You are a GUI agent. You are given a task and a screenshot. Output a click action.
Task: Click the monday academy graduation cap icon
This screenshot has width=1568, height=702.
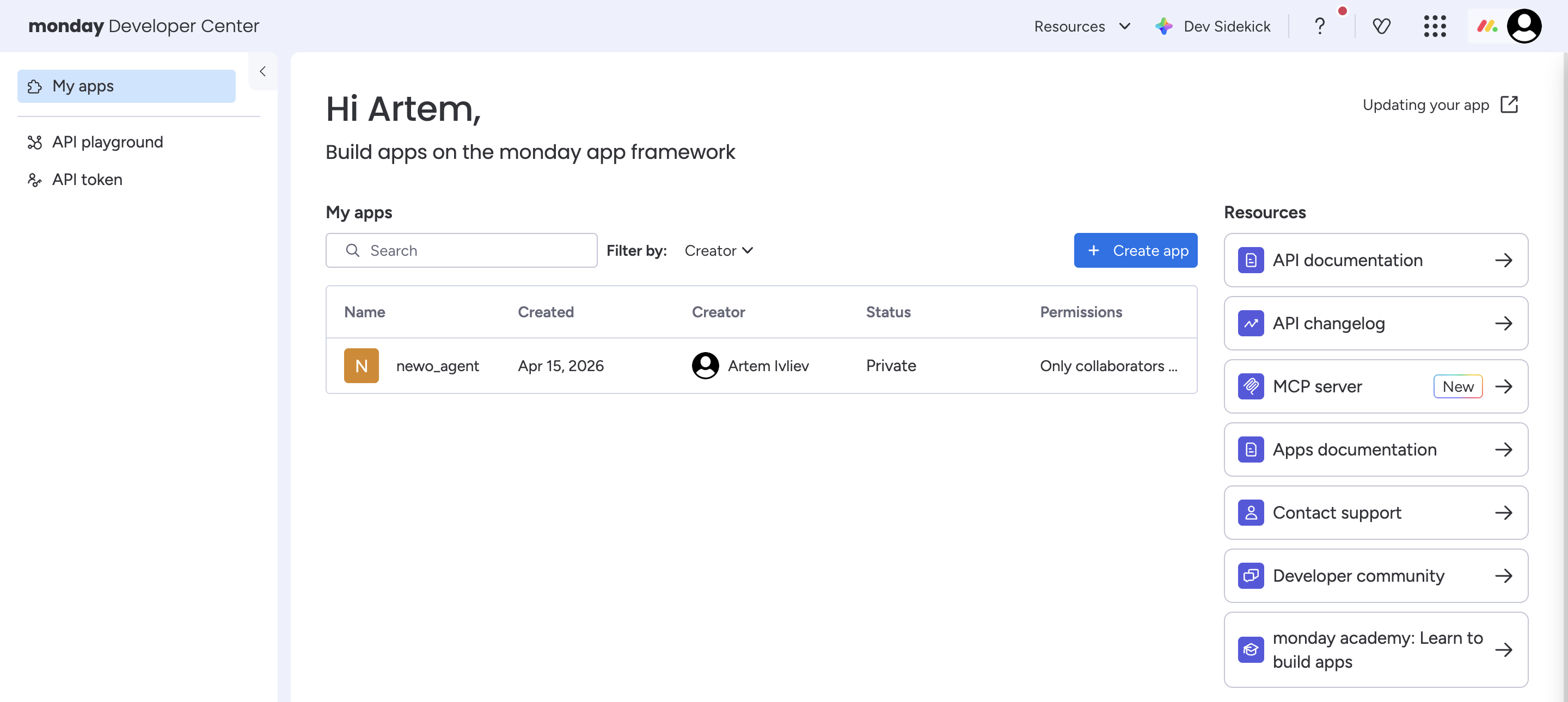[1251, 650]
